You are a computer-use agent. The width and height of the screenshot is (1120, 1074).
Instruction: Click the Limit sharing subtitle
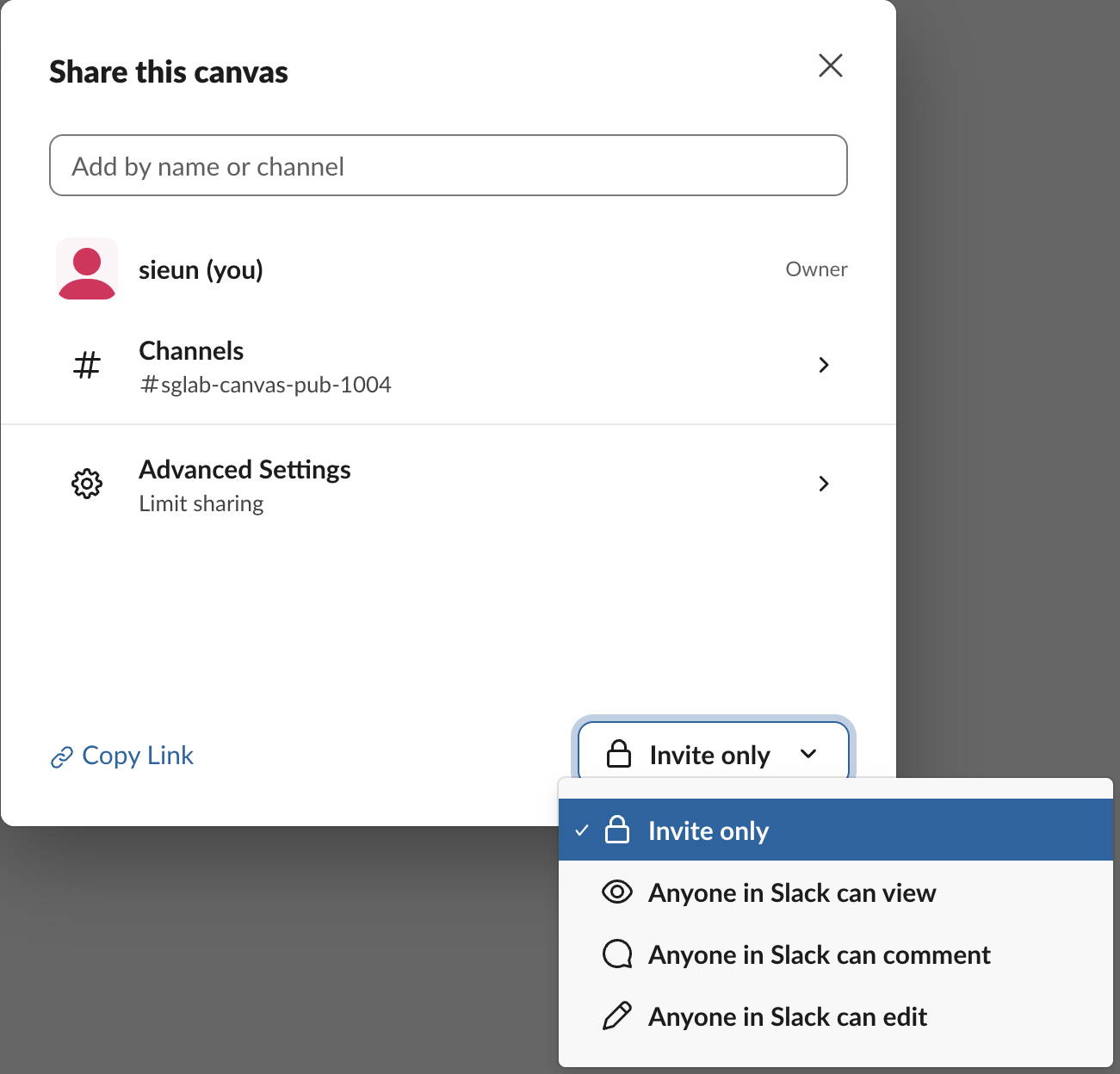click(201, 503)
